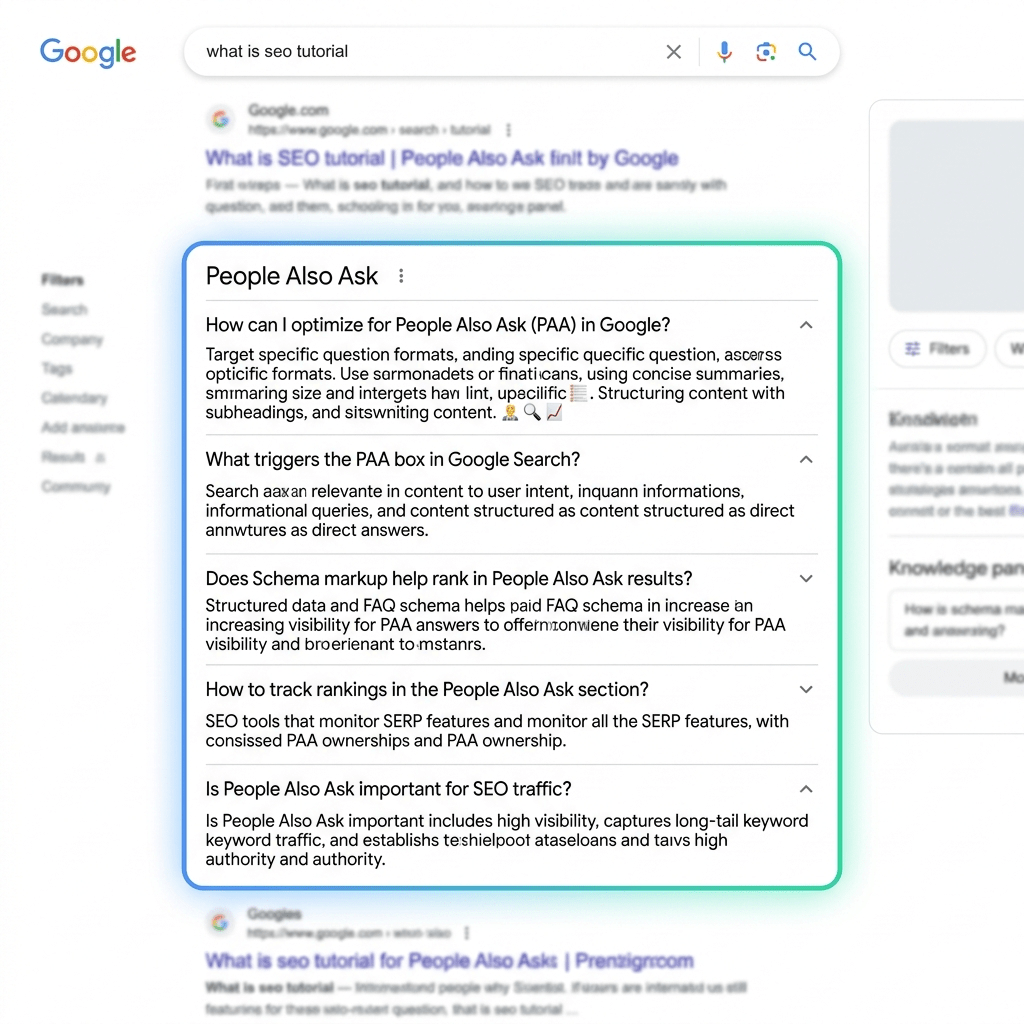Click the Google logo
This screenshot has height=1024, width=1024.
(88, 53)
